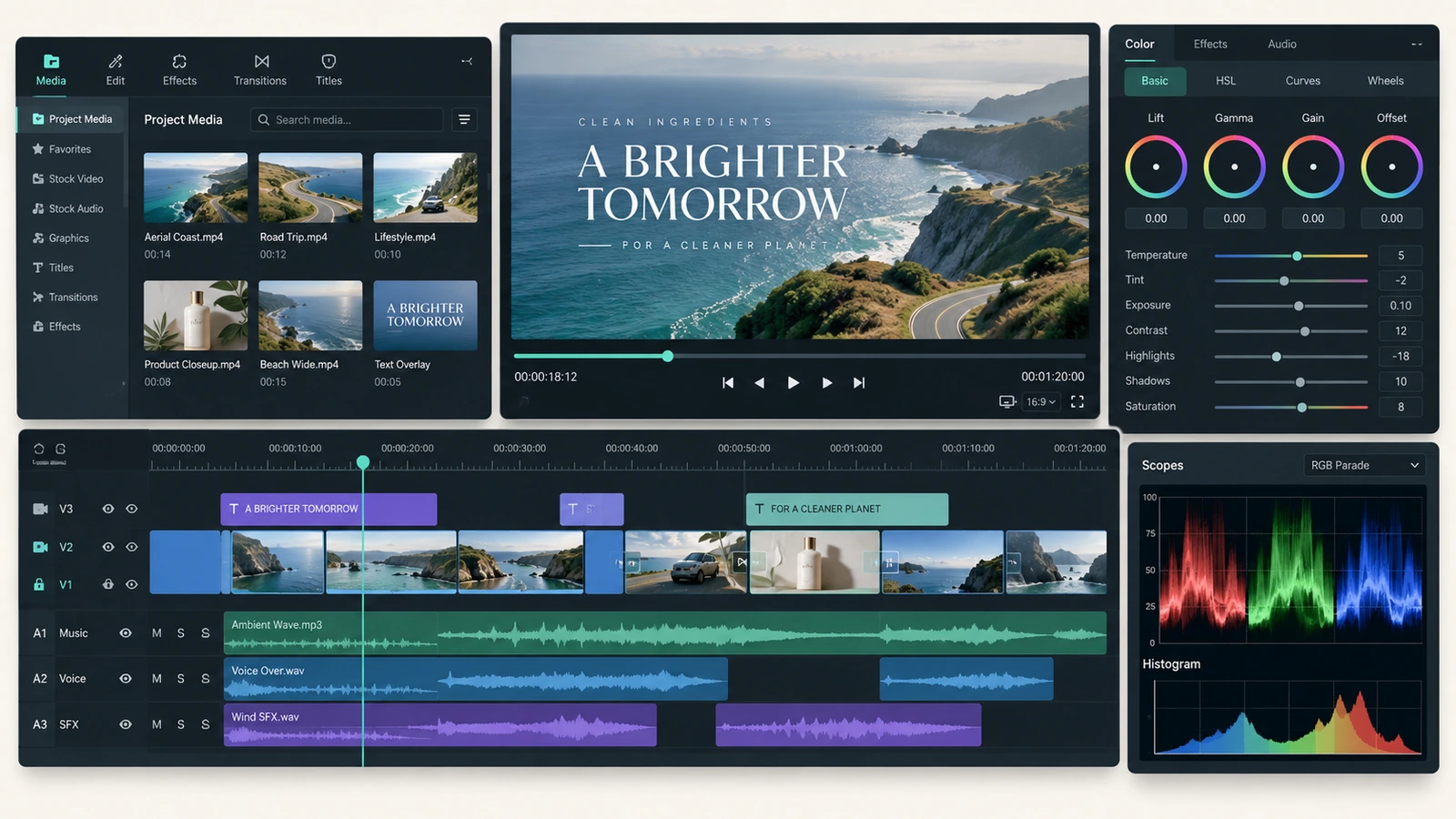Open the Edit tool tab
This screenshot has height=819, width=1456.
115,70
